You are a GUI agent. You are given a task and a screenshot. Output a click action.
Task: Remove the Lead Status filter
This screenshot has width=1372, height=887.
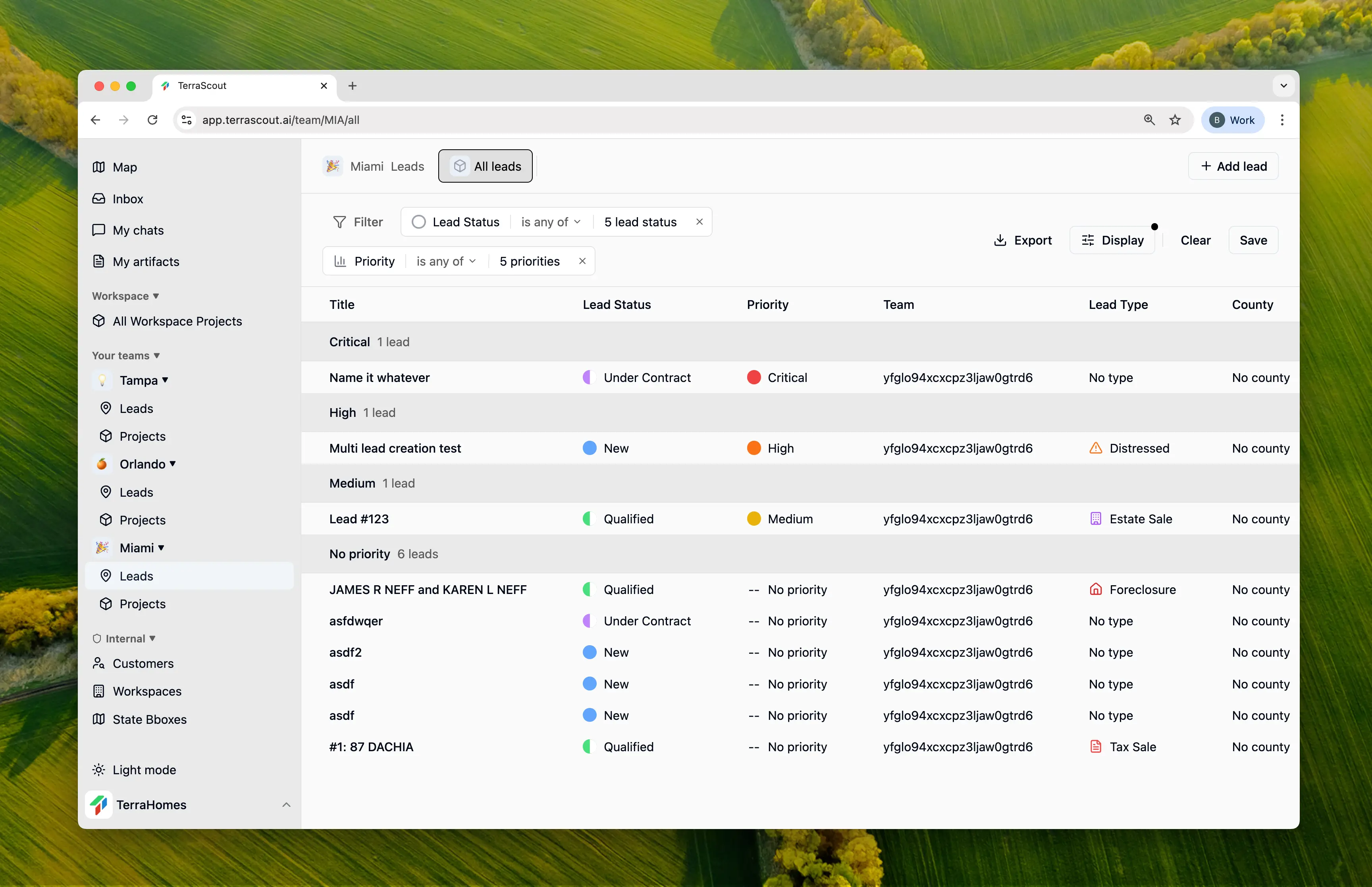(699, 222)
